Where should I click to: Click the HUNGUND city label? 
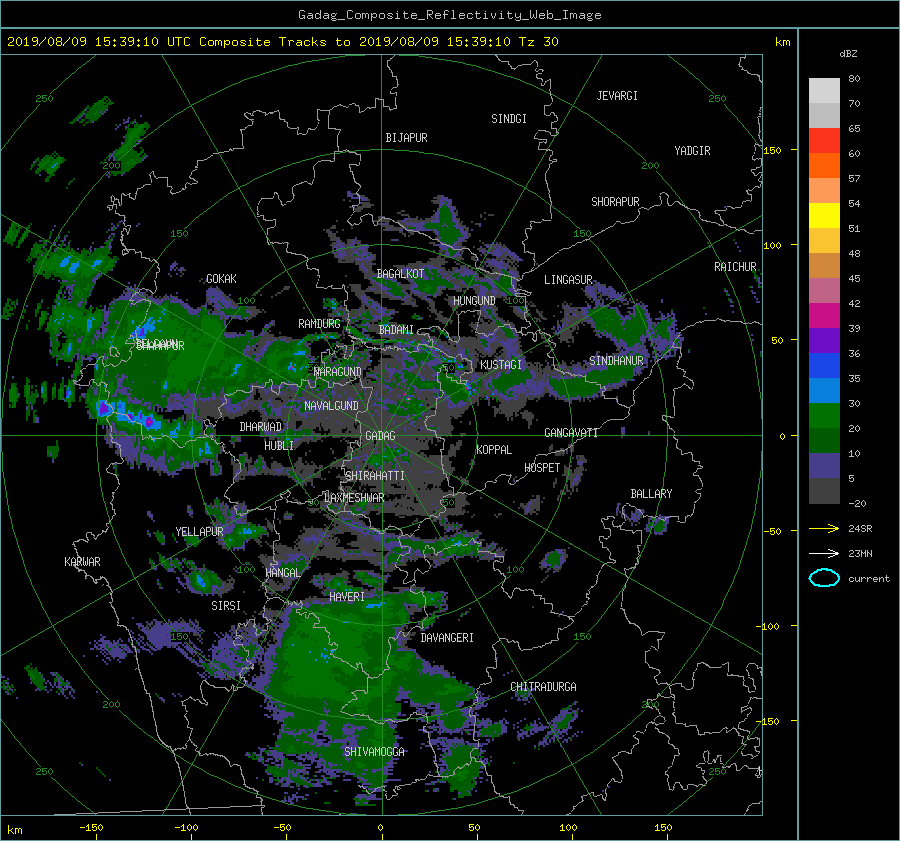pos(474,301)
